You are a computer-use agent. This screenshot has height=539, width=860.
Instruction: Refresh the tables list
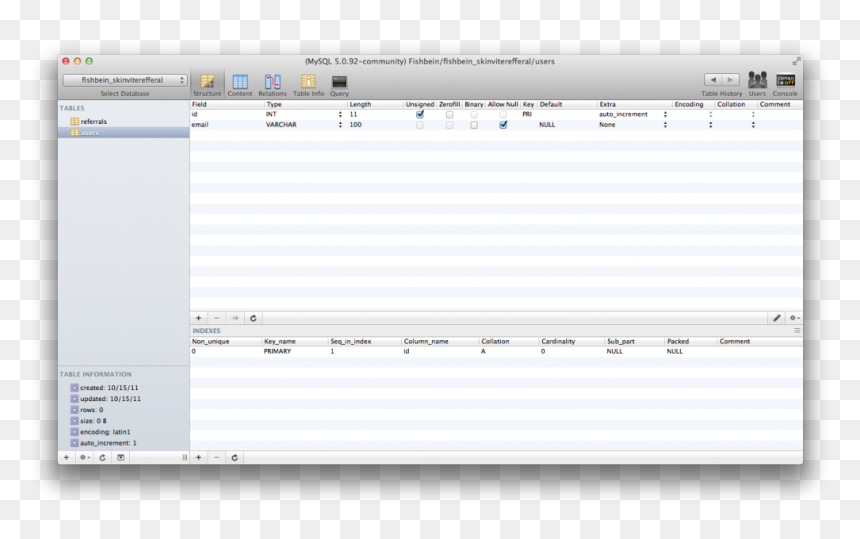103,457
